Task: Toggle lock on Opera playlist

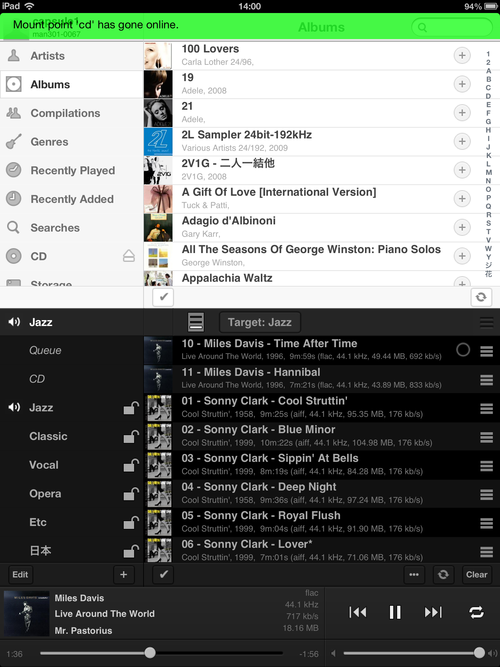Action: [131, 494]
